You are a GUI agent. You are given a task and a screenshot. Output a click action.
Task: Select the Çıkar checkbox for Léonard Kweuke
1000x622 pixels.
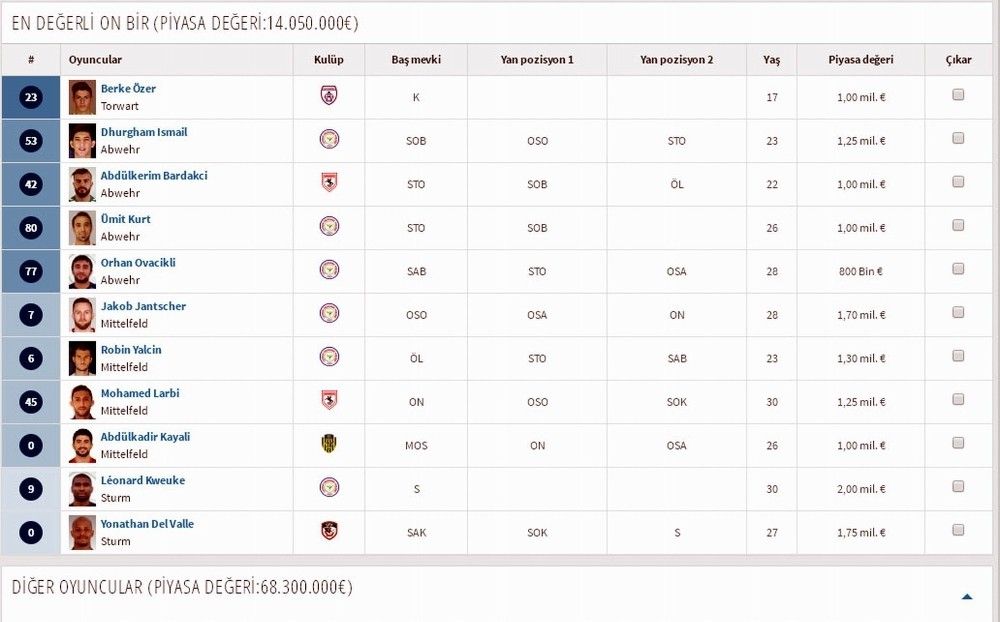click(x=958, y=486)
